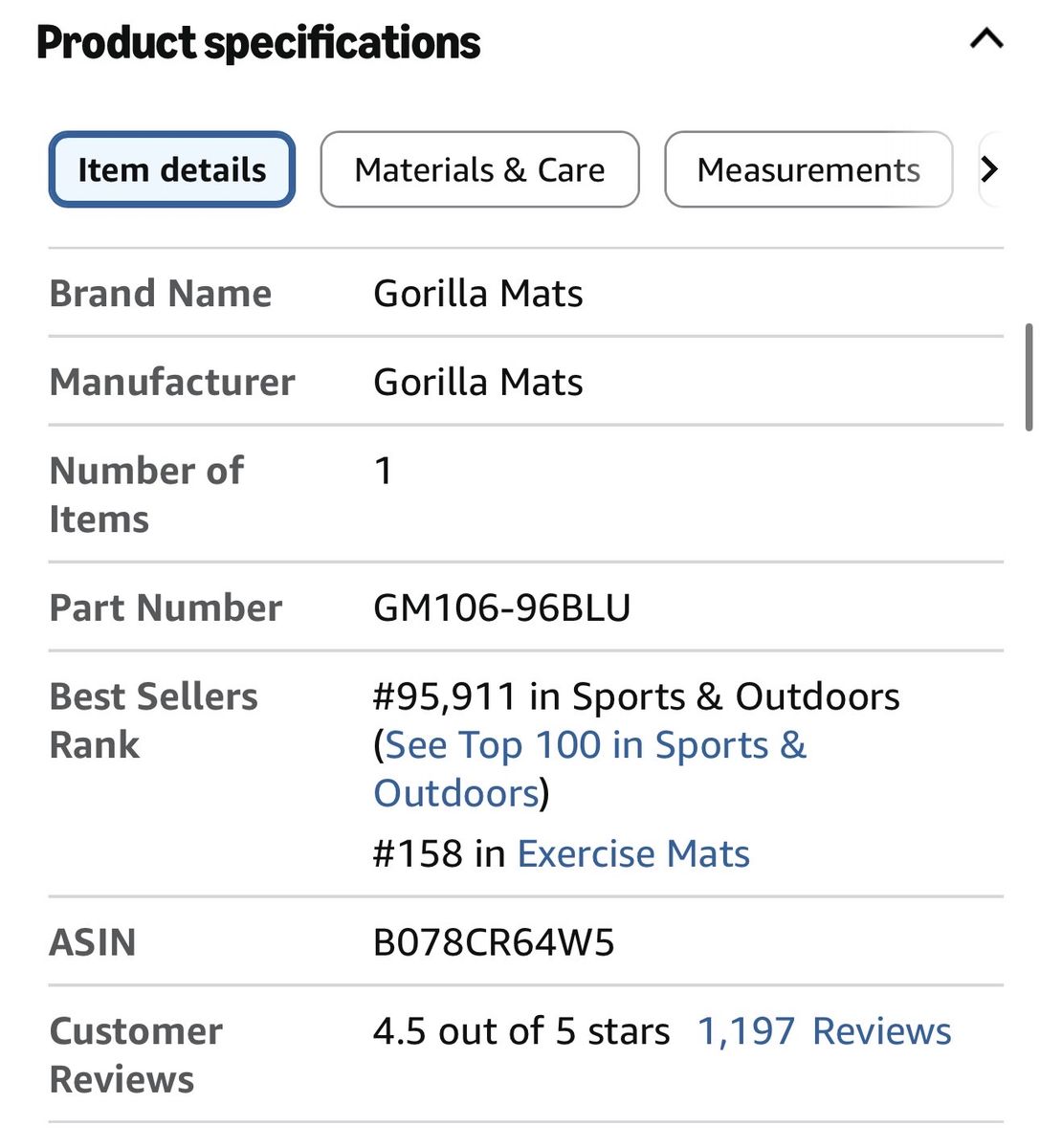
Task: Click the Best Sellers Rank label
Action: [153, 720]
